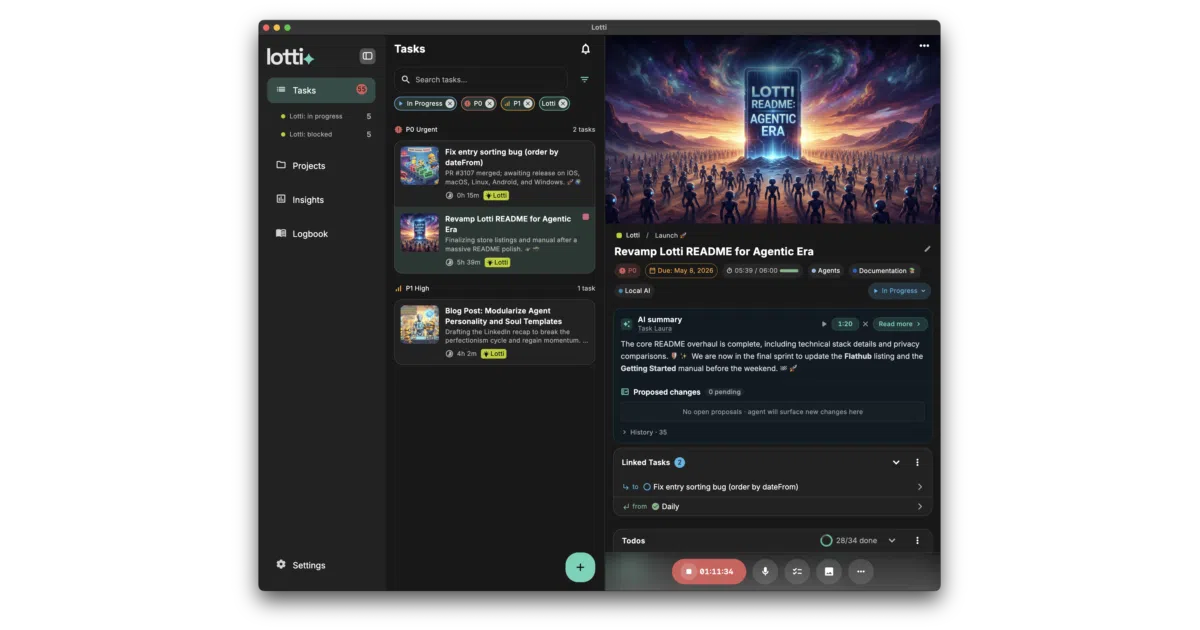Expand the History · 35 section

point(645,432)
